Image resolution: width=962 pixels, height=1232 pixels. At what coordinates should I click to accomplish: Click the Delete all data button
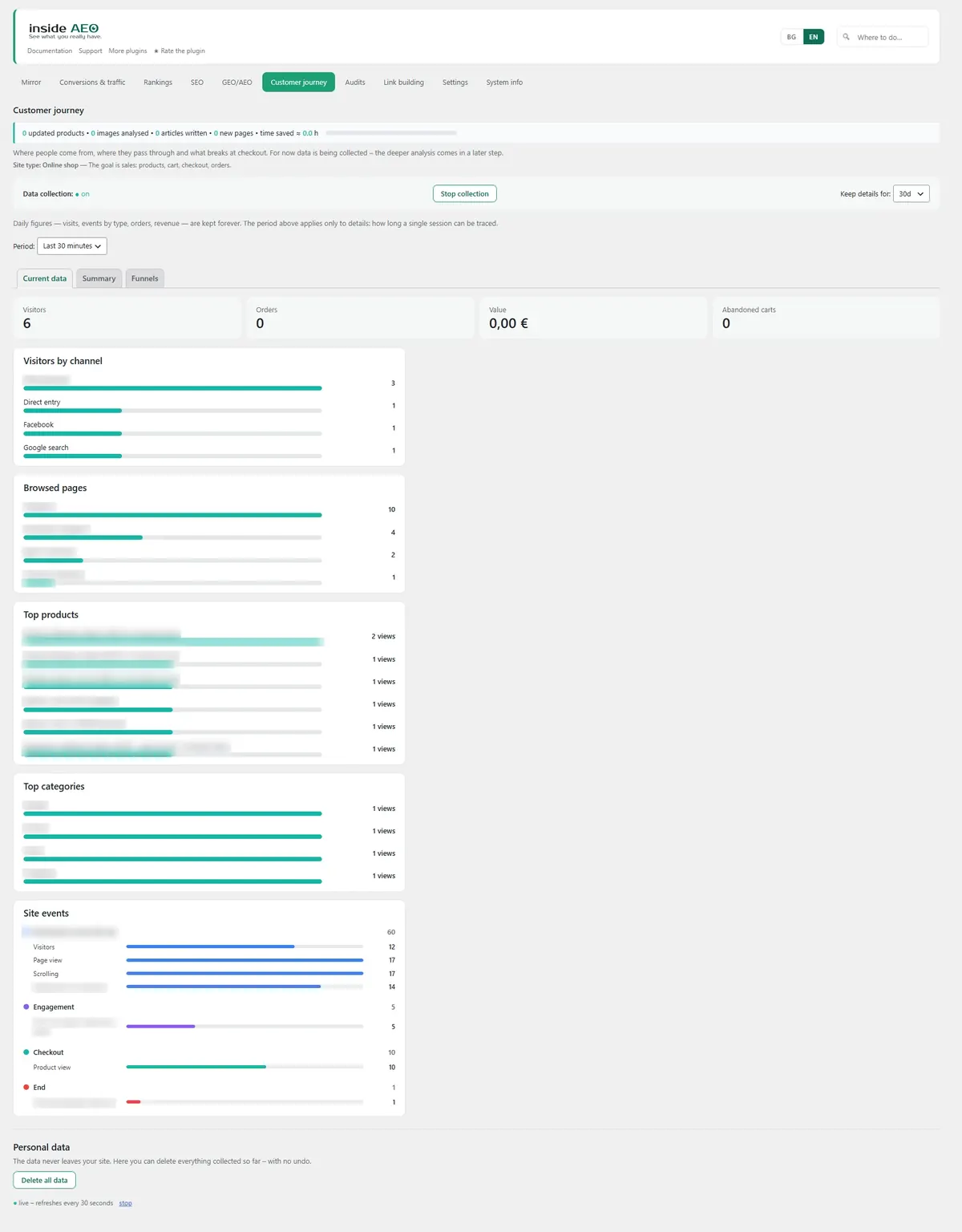(44, 1181)
